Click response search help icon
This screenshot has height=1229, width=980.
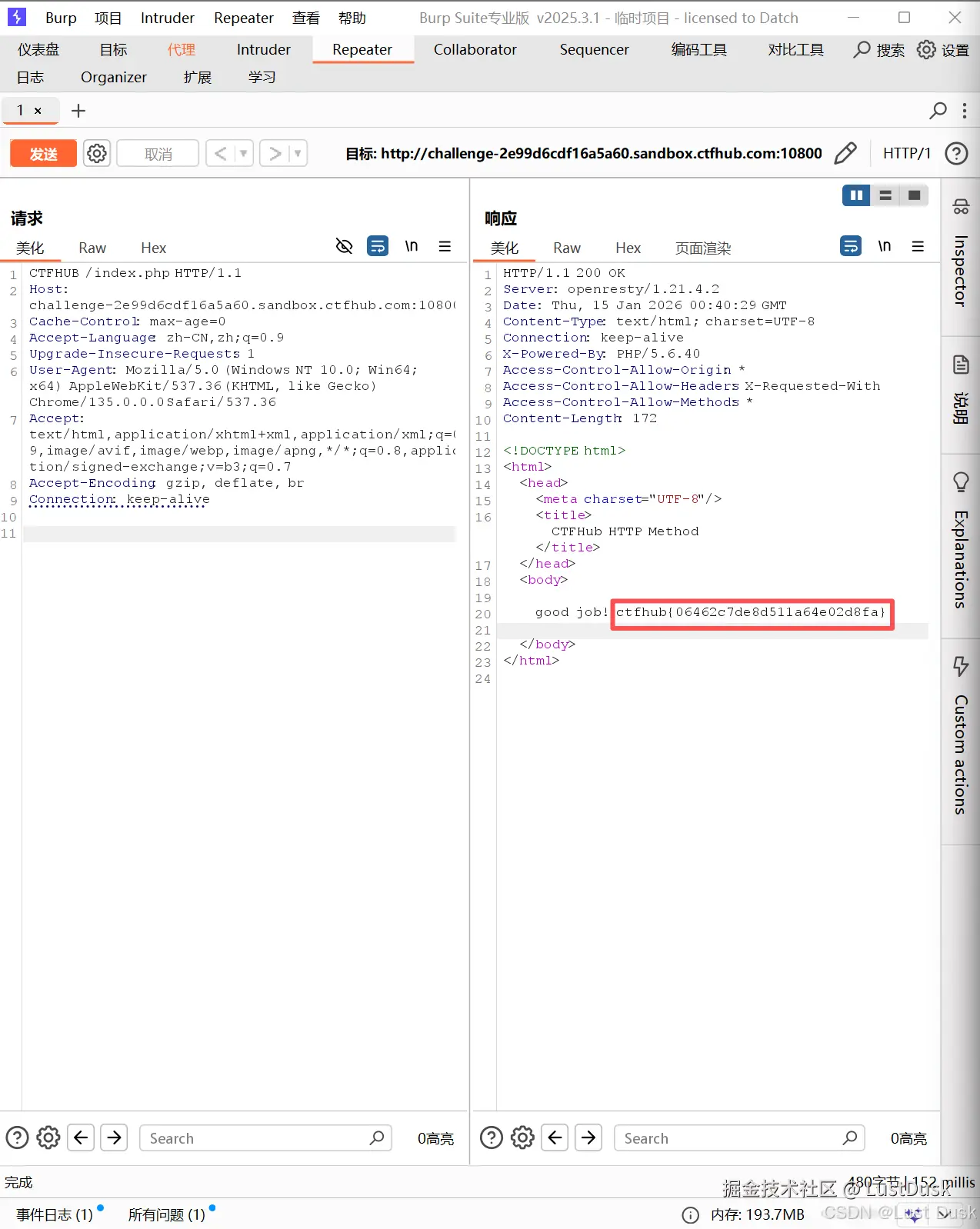(492, 1137)
